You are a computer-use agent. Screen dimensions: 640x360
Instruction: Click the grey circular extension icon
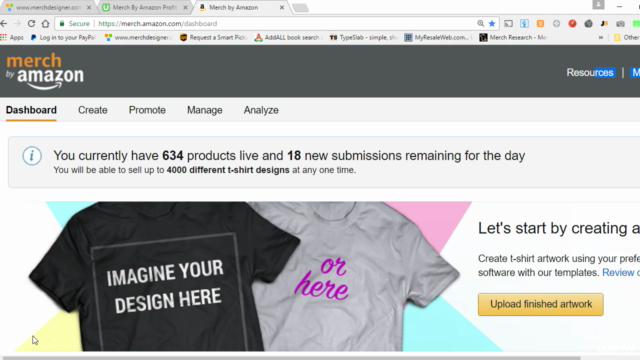tap(556, 24)
